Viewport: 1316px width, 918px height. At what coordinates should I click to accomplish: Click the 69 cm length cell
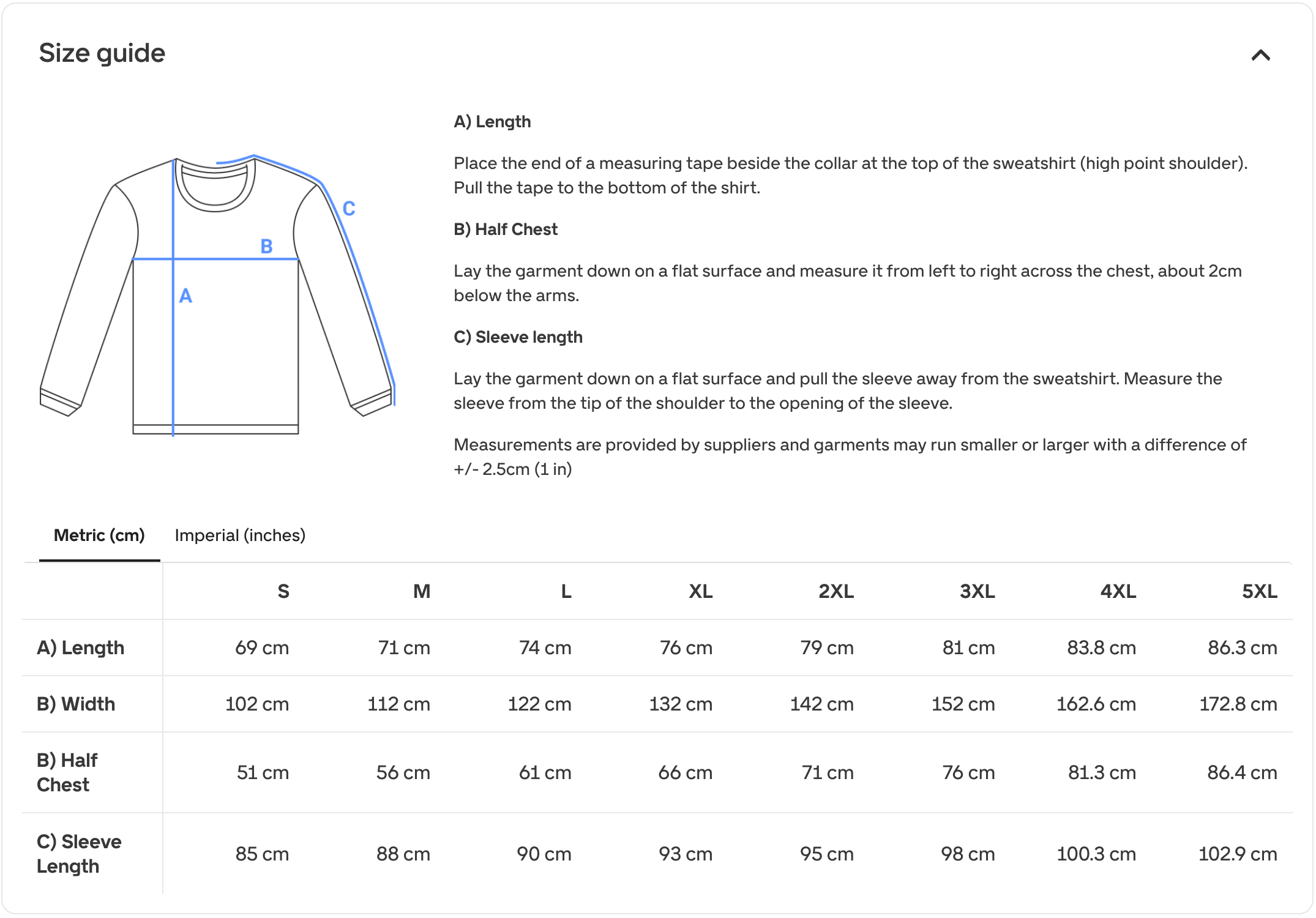(x=262, y=647)
